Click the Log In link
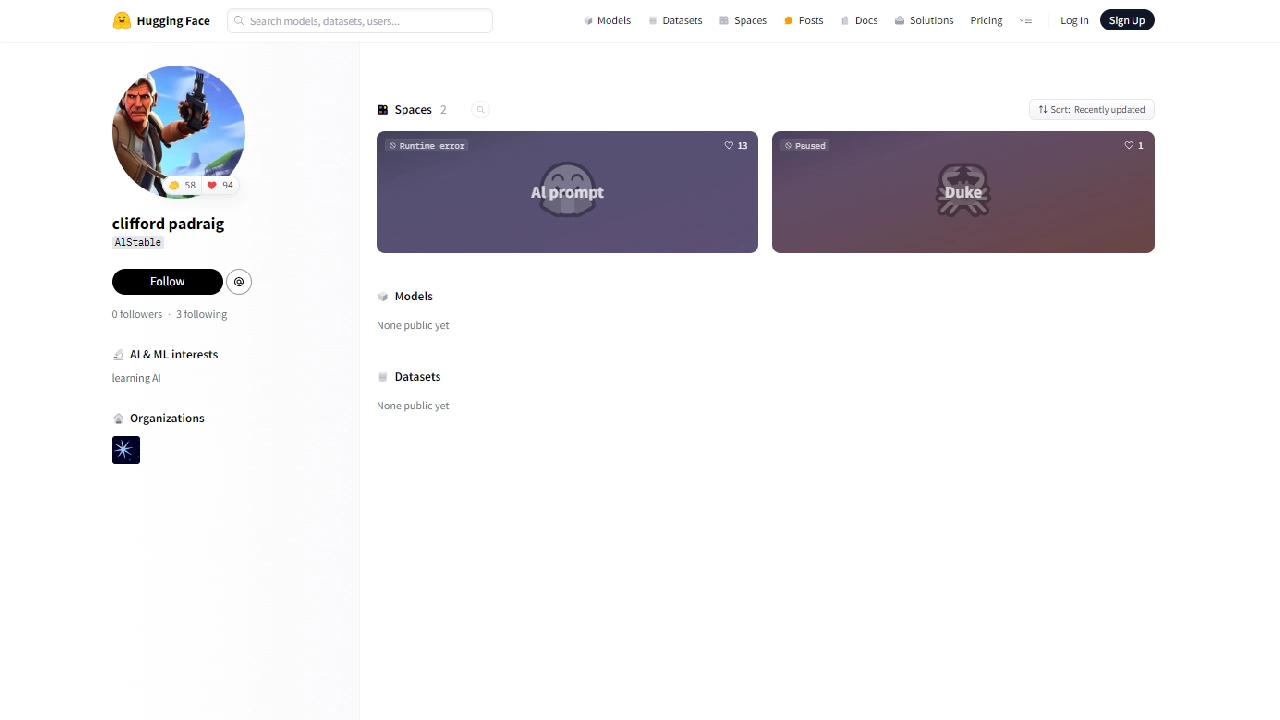 click(x=1074, y=21)
